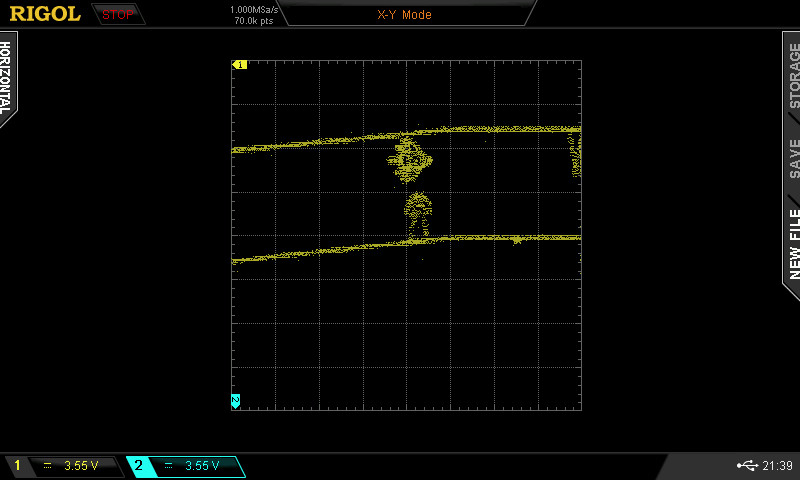Click the RIGOL logo
This screenshot has height=480, width=800.
click(45, 14)
